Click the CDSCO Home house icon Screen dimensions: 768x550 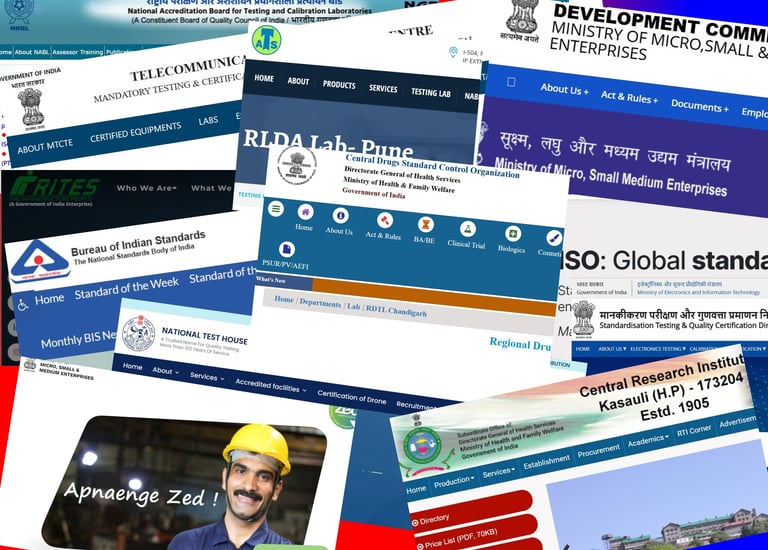(305, 212)
